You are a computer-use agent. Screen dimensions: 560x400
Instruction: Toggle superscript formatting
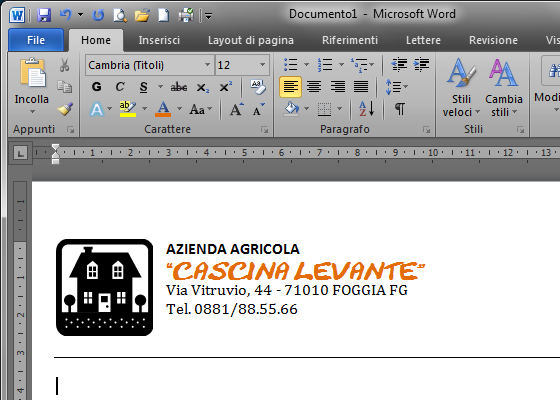(225, 87)
